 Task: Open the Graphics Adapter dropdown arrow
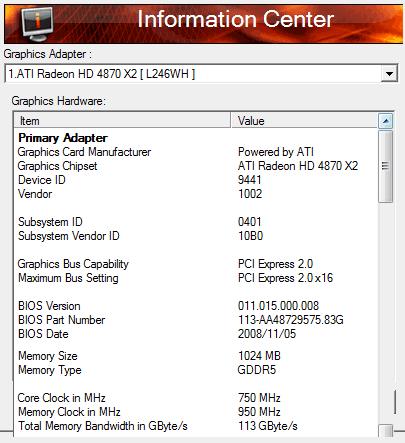pos(389,73)
